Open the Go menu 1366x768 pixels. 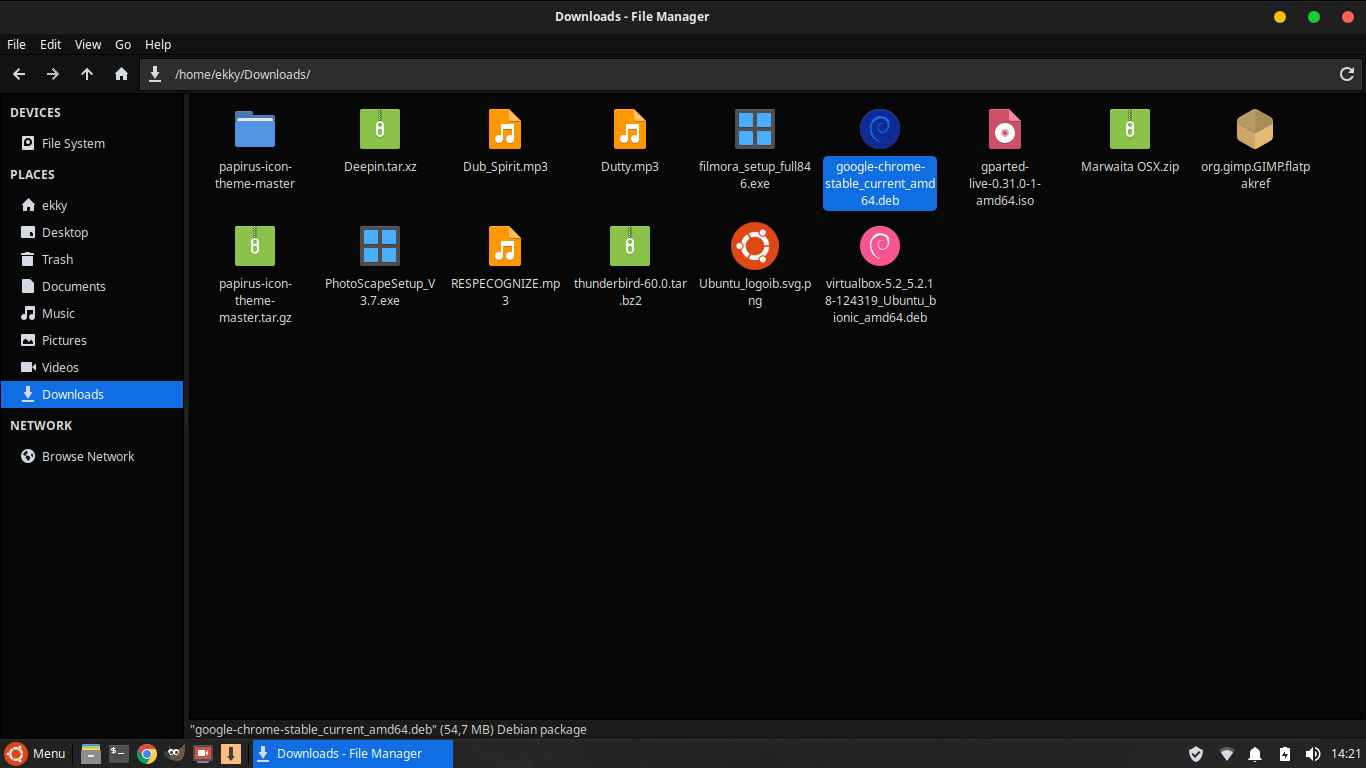tap(123, 45)
